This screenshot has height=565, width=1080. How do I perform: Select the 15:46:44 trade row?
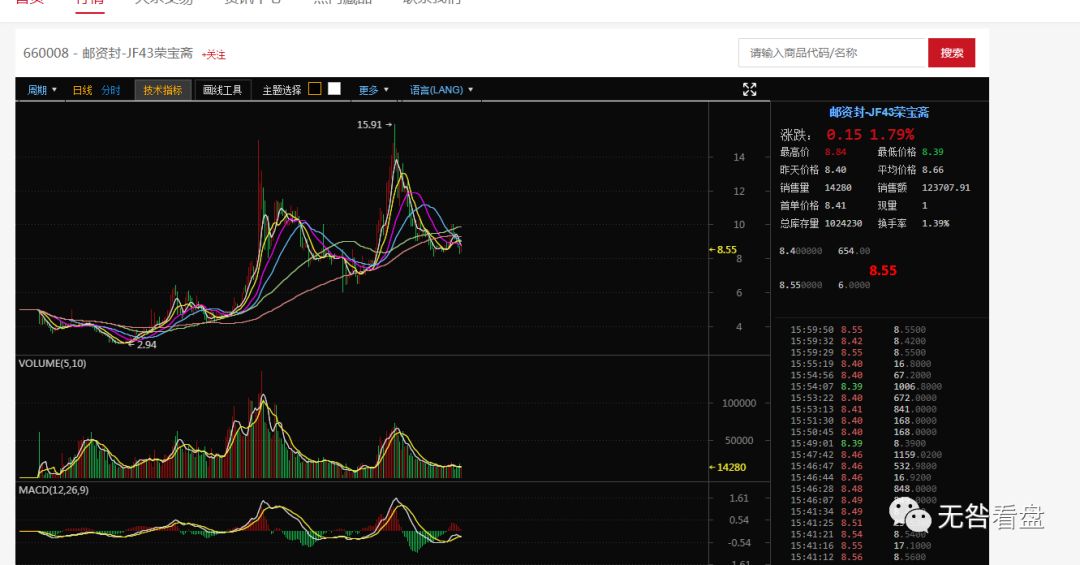pos(861,477)
